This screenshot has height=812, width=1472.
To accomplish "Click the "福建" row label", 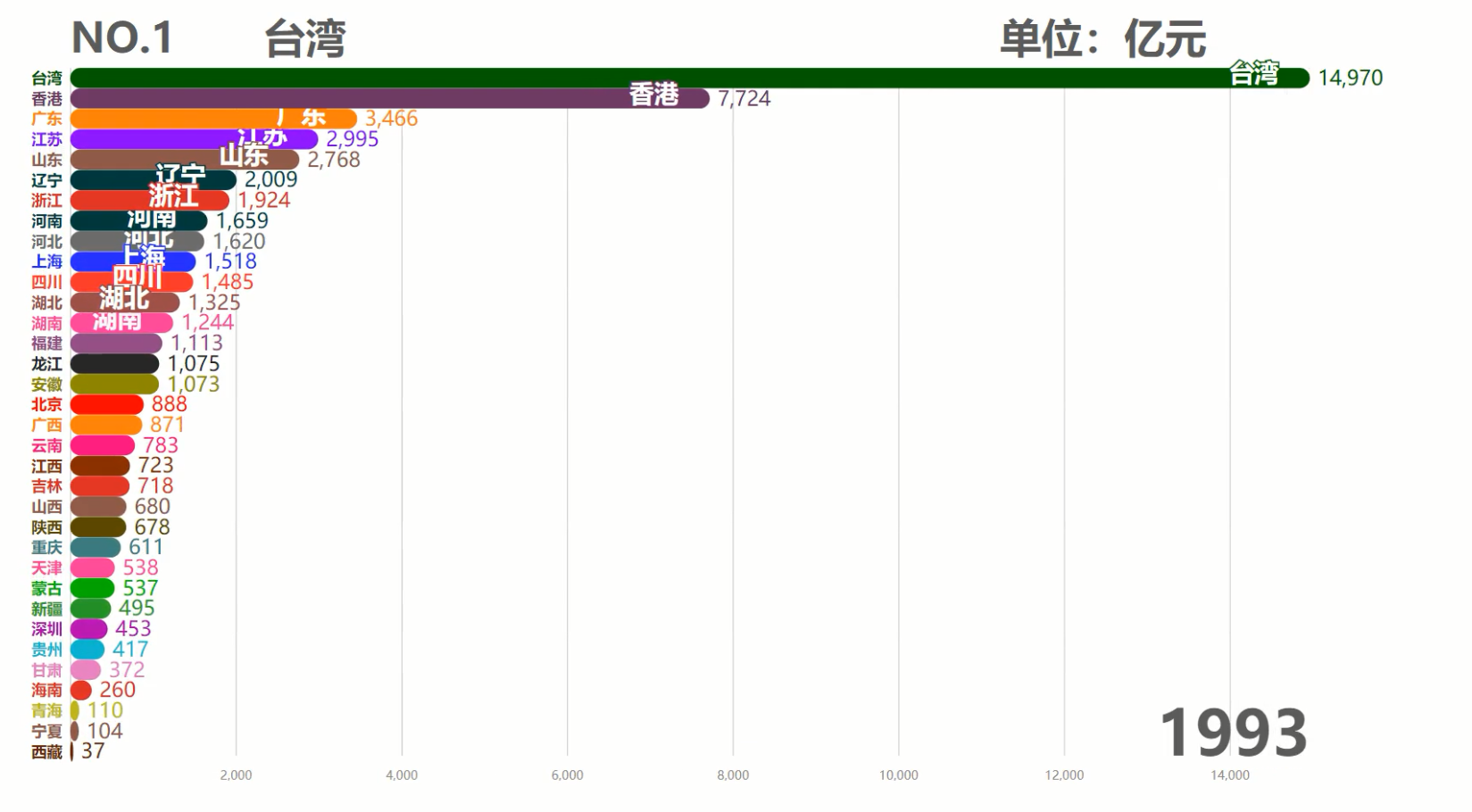I will click(47, 344).
